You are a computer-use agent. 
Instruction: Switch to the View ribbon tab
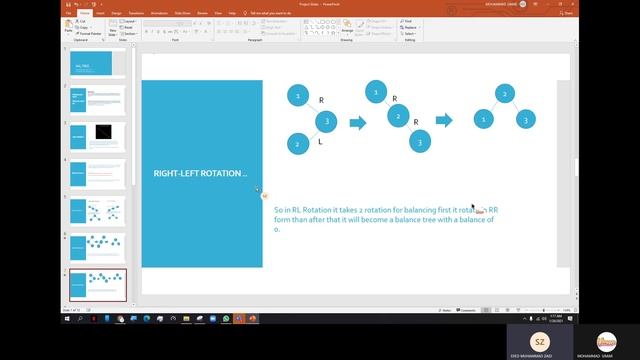coord(218,13)
